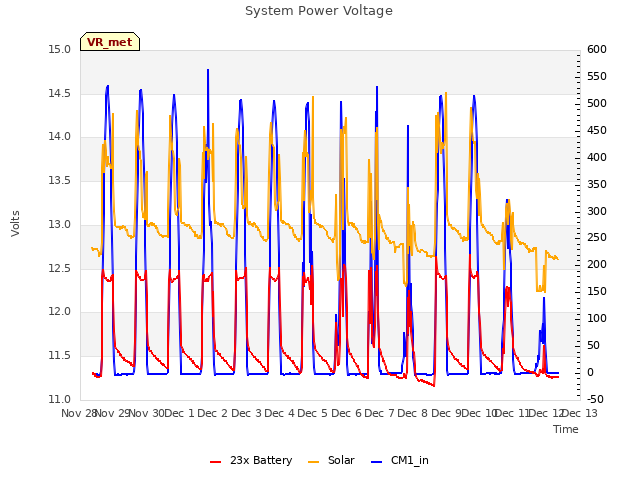The width and height of the screenshot is (640, 480).
Task: Click the 250 right axis tick label
Action: click(x=597, y=238)
